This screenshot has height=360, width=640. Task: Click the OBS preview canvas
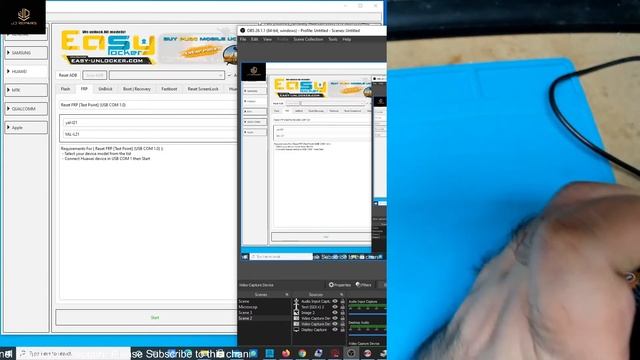[313, 161]
